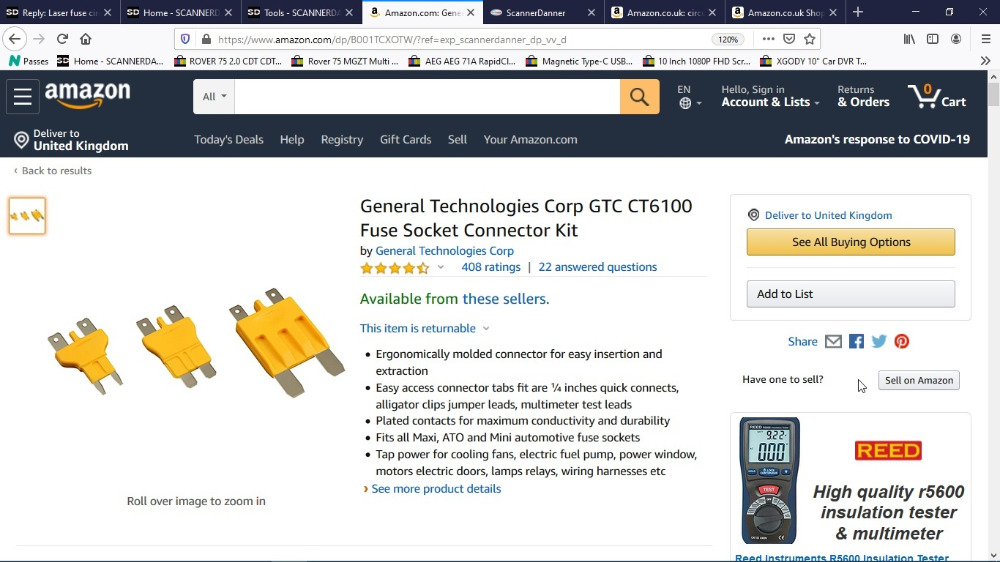Open the Amazon cart icon

[x=936, y=97]
